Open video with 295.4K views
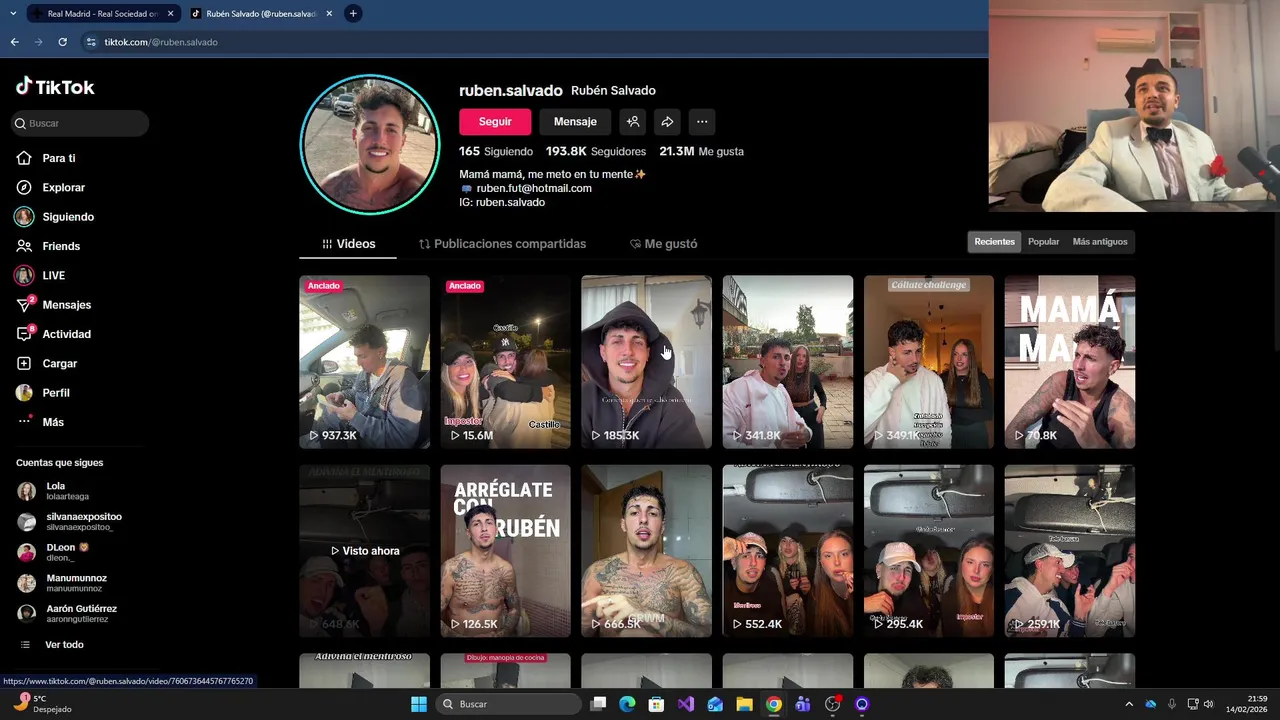The height and width of the screenshot is (720, 1280). coord(928,551)
